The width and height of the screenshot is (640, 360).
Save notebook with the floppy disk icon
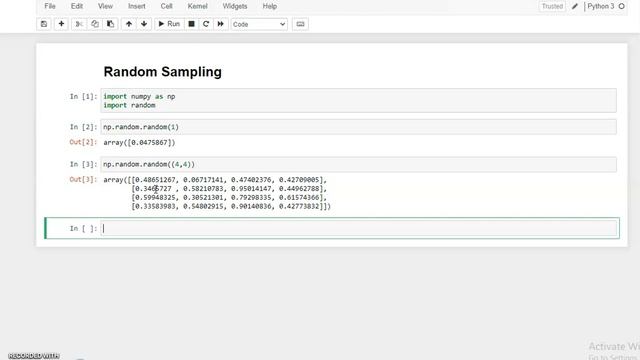coord(44,24)
